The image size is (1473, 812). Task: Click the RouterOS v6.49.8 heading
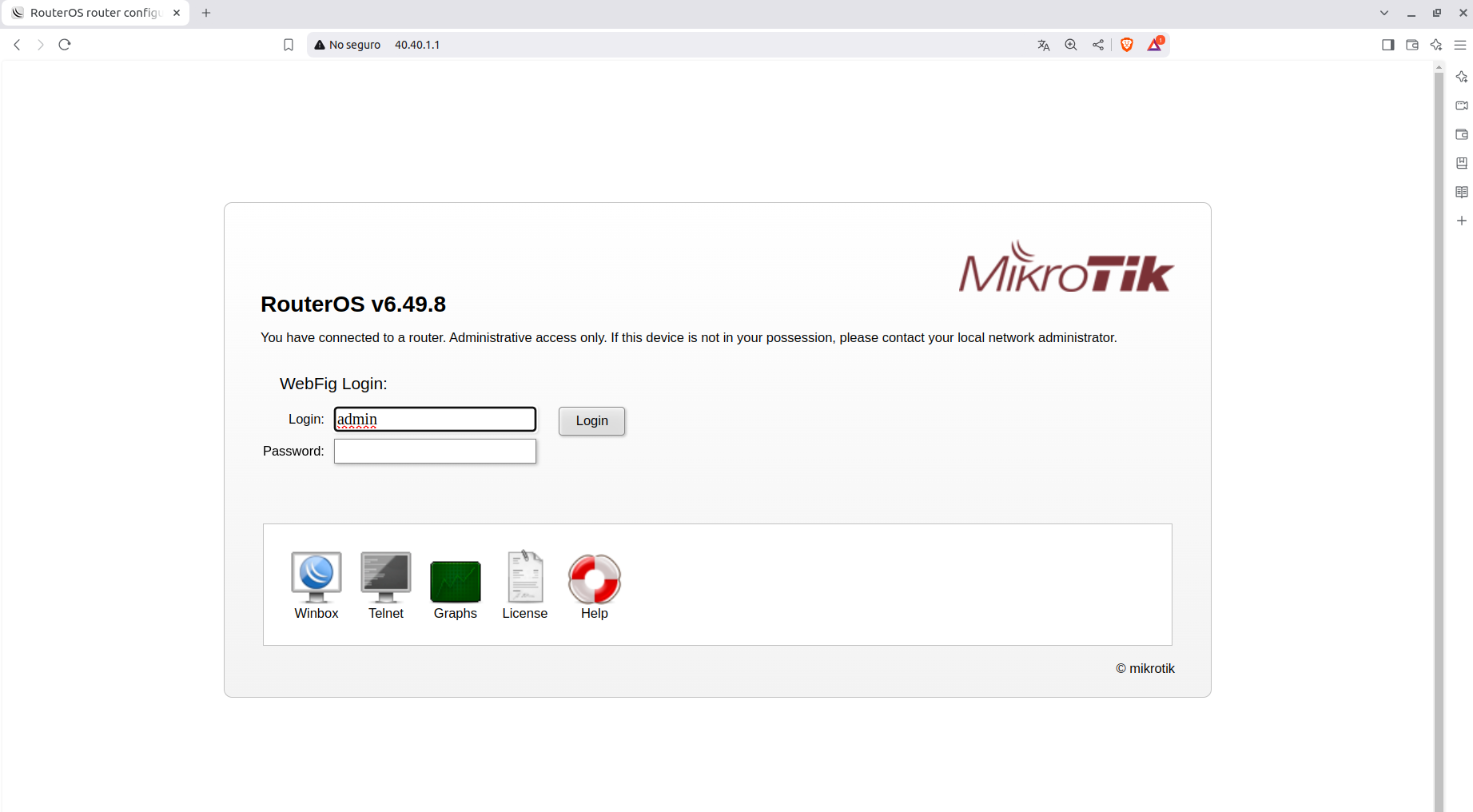(353, 304)
